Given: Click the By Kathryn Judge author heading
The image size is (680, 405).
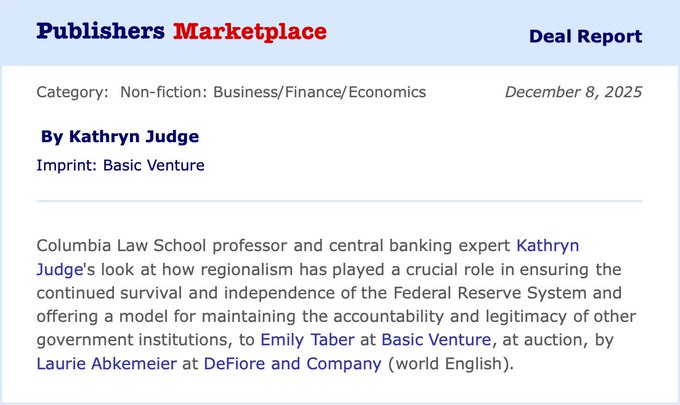Looking at the screenshot, I should (x=120, y=136).
